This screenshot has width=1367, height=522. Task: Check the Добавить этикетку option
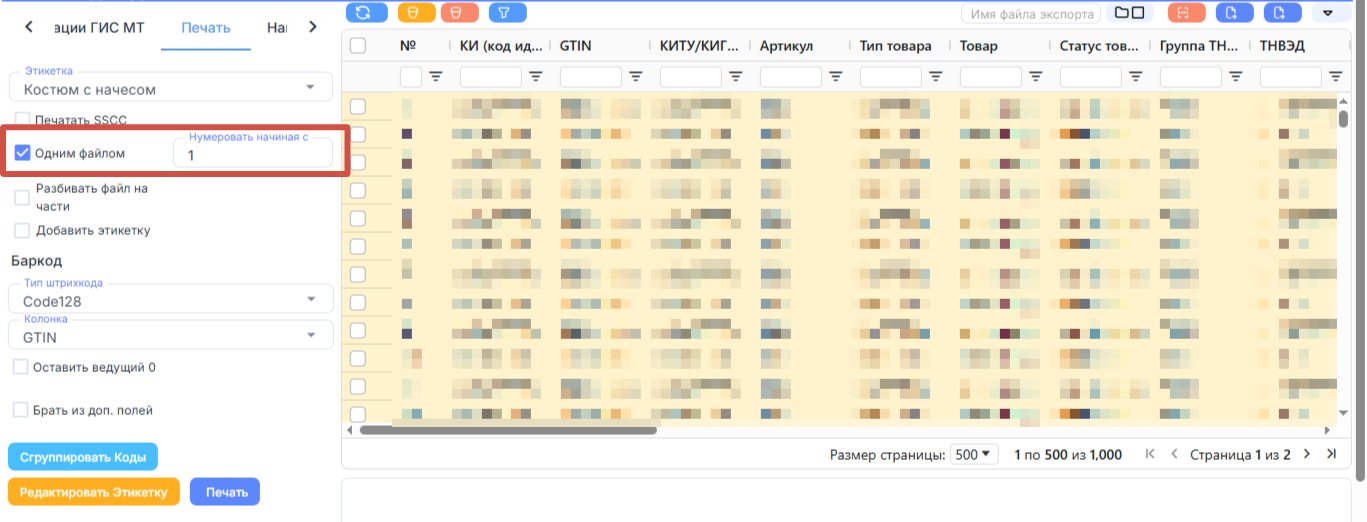(x=22, y=230)
